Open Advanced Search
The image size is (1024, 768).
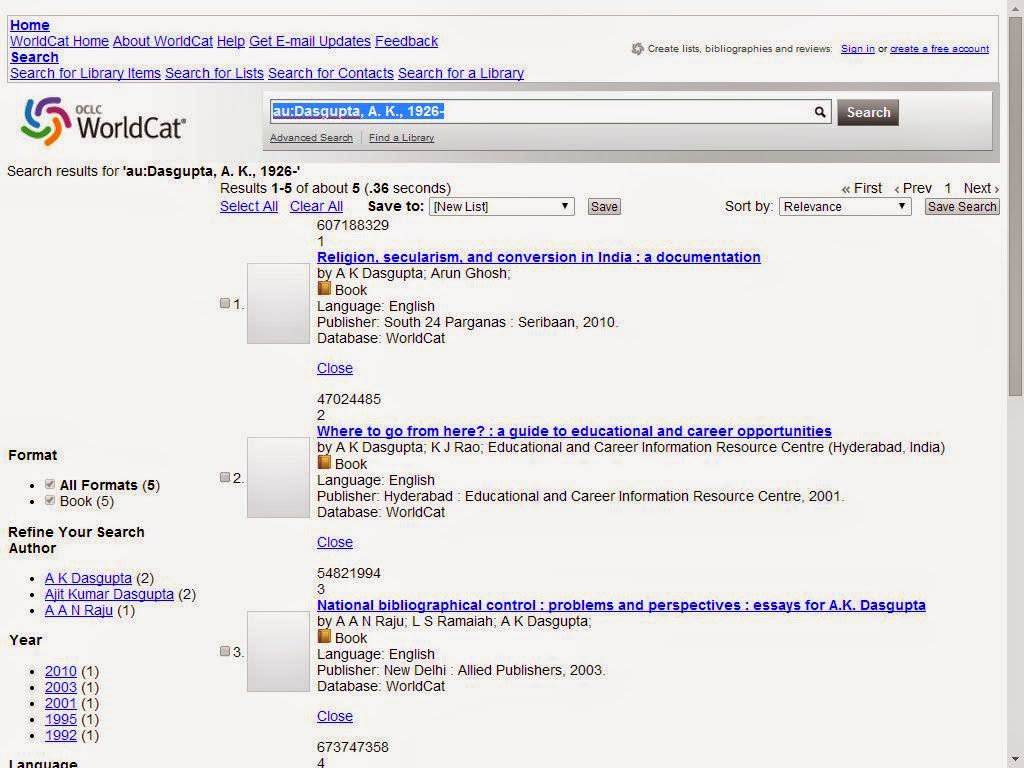(x=311, y=138)
